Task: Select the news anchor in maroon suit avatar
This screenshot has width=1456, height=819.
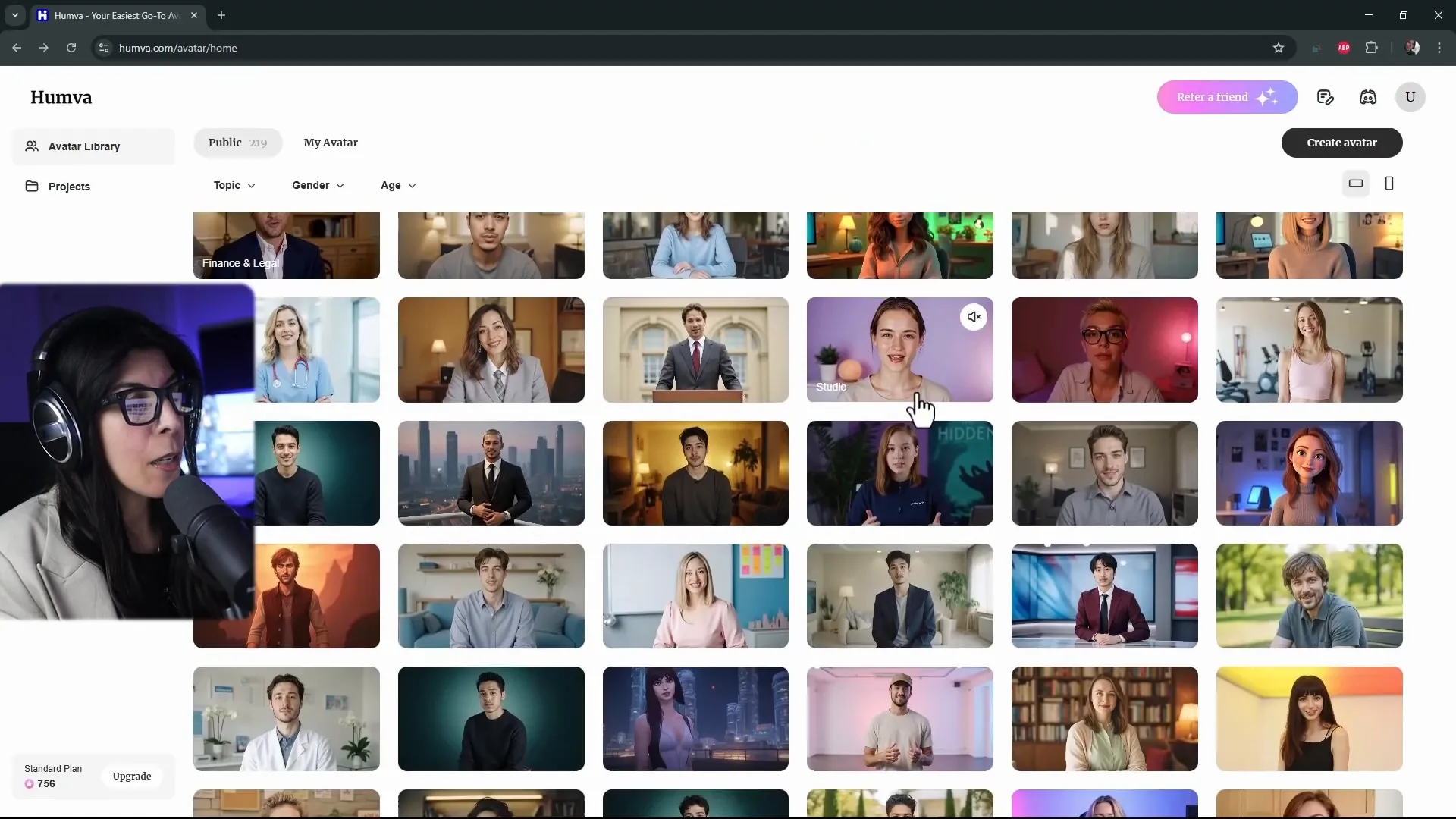Action: [1104, 596]
